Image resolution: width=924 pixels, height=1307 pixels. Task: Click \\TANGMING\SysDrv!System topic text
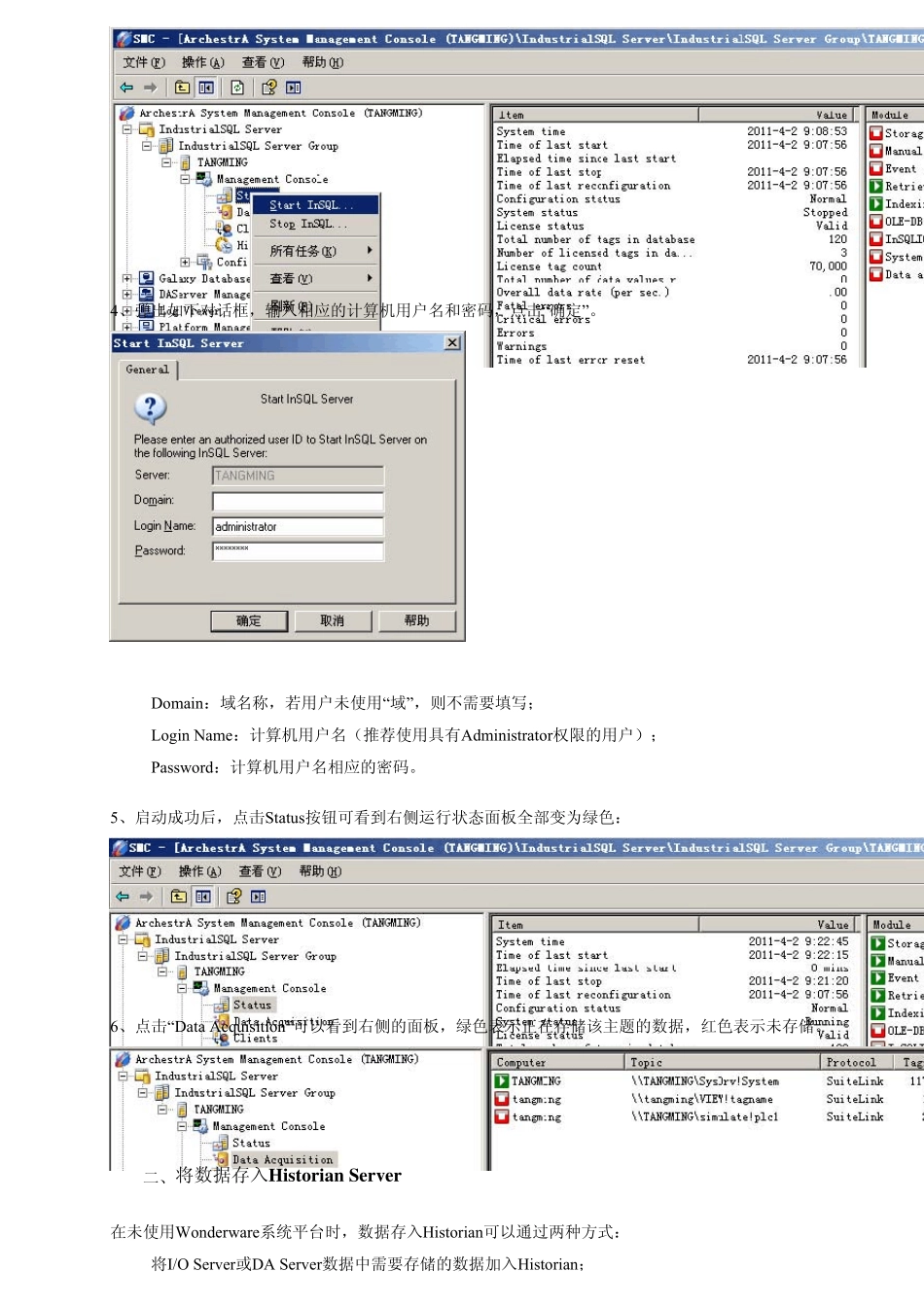pos(704,1081)
